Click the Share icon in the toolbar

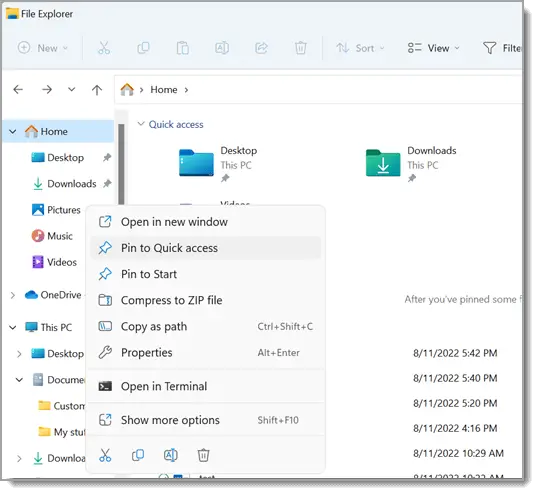pos(261,48)
